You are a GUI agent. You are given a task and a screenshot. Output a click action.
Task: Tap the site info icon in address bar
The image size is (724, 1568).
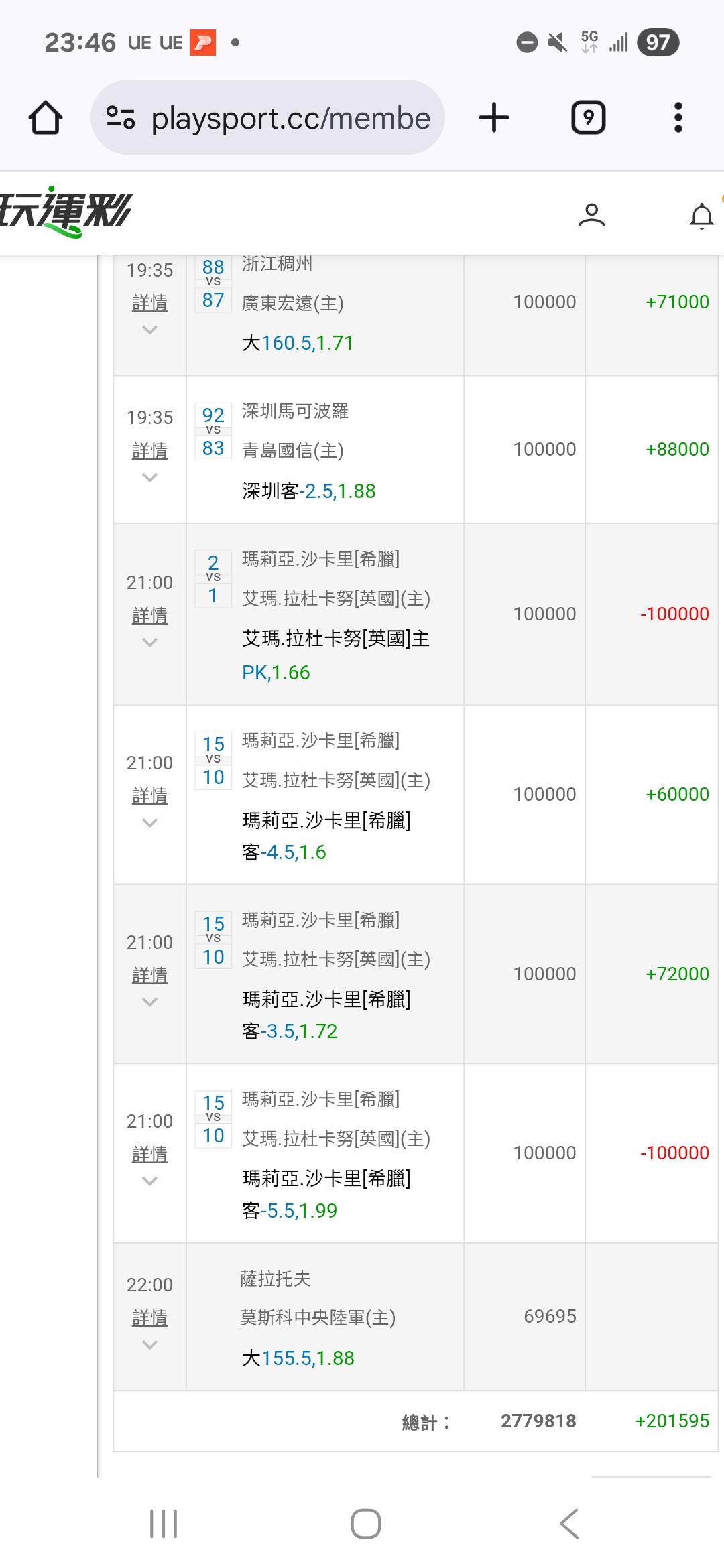(x=121, y=118)
